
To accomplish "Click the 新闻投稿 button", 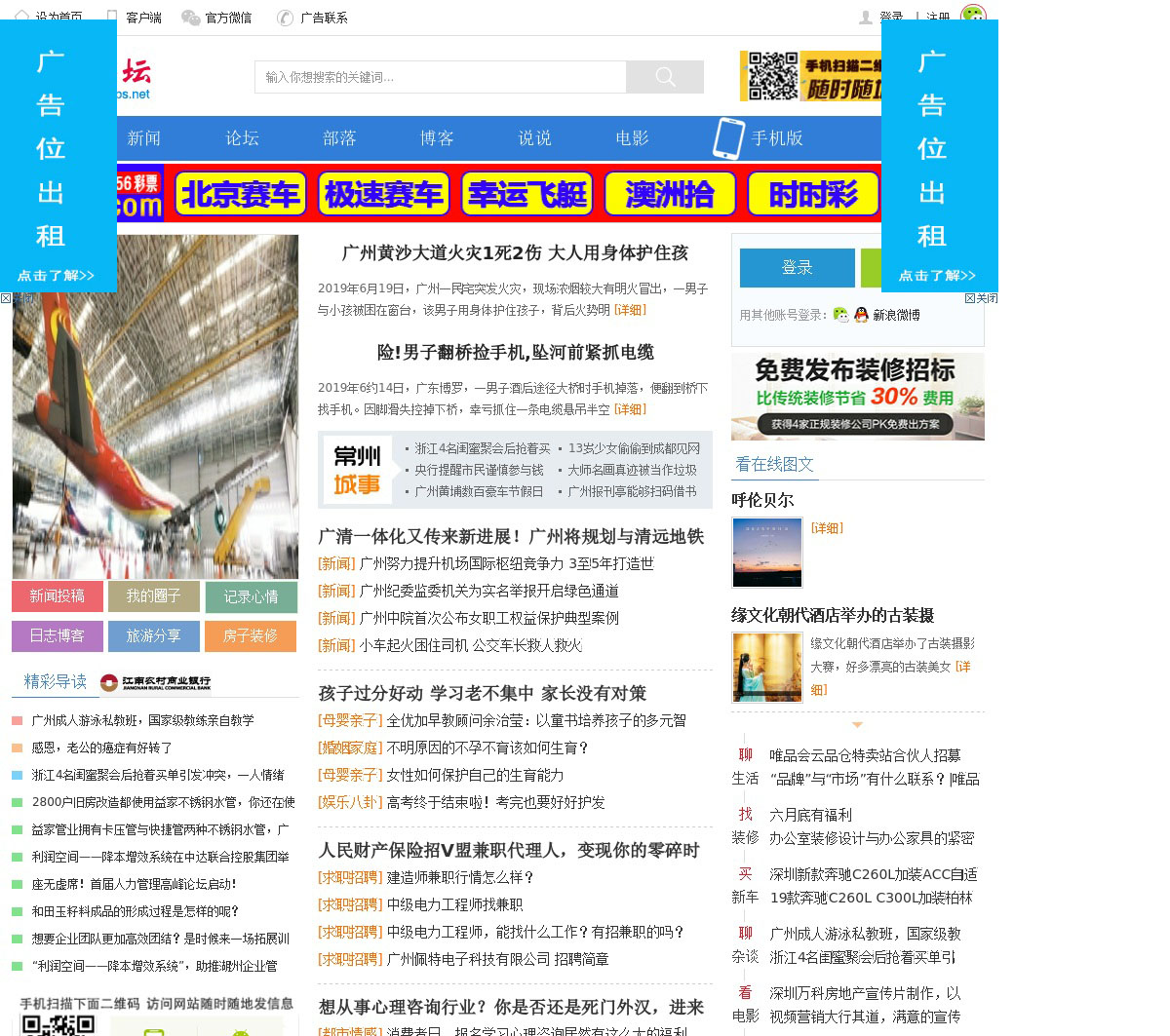I will tap(58, 596).
